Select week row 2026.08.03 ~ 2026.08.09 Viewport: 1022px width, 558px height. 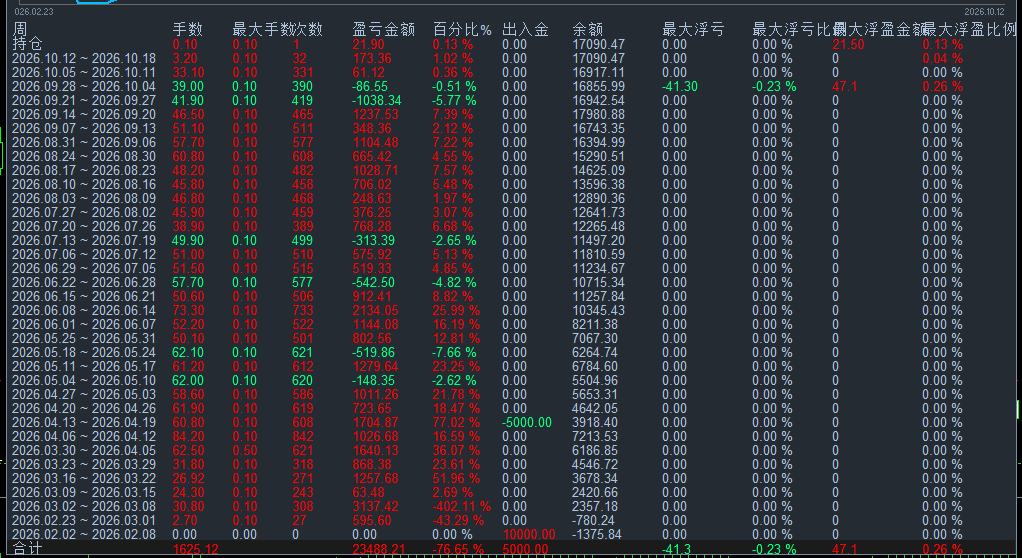84,199
